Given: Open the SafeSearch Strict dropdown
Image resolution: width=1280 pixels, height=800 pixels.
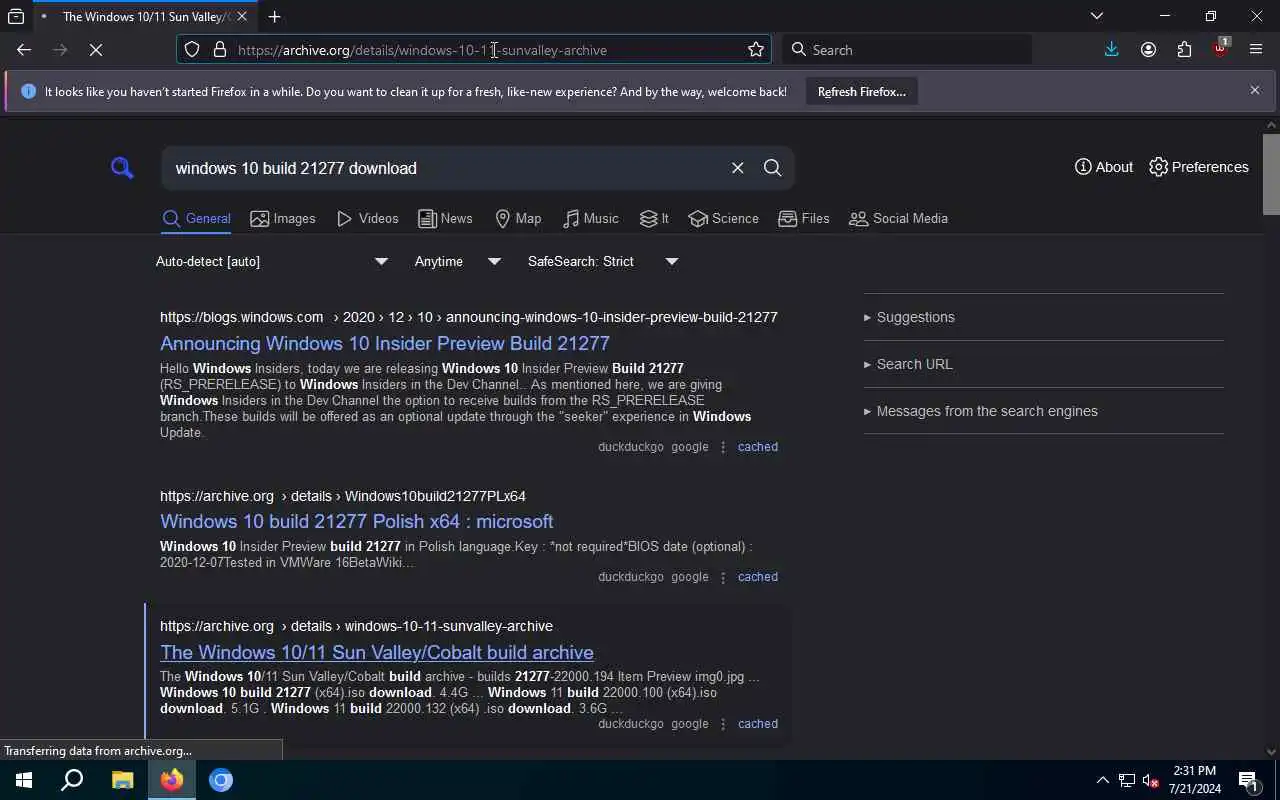Looking at the screenshot, I should [603, 261].
